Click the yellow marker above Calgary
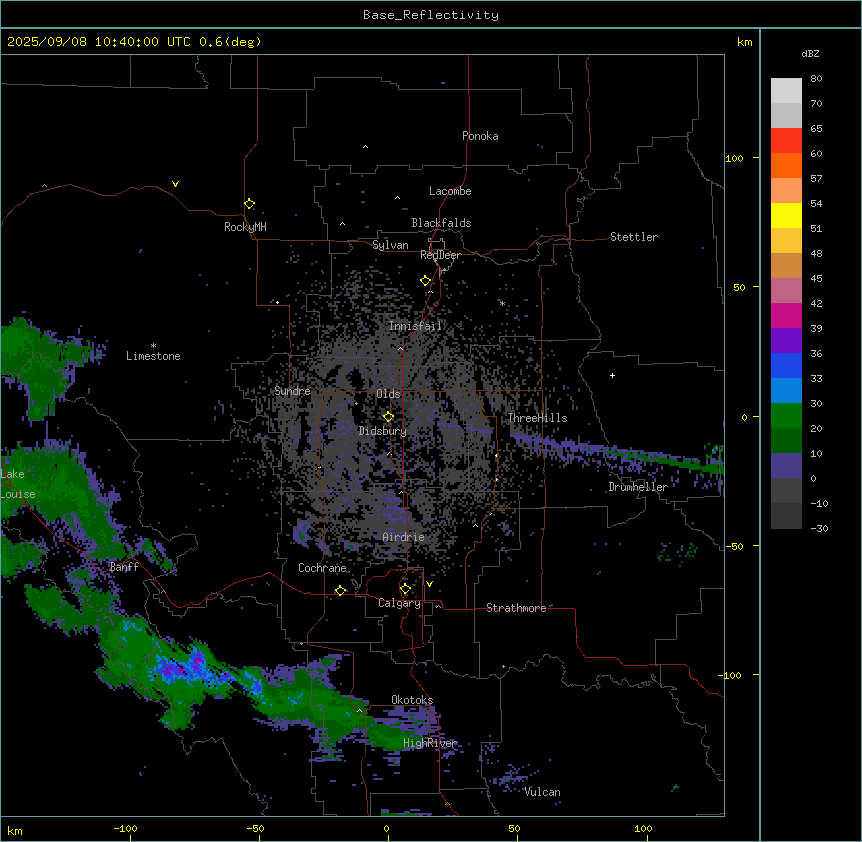 click(405, 589)
